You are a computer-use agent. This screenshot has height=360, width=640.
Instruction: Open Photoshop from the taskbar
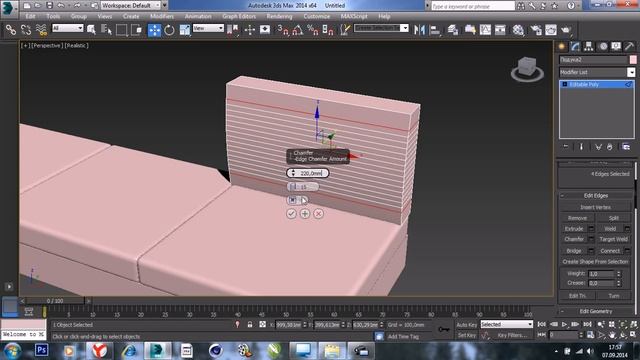(42, 350)
